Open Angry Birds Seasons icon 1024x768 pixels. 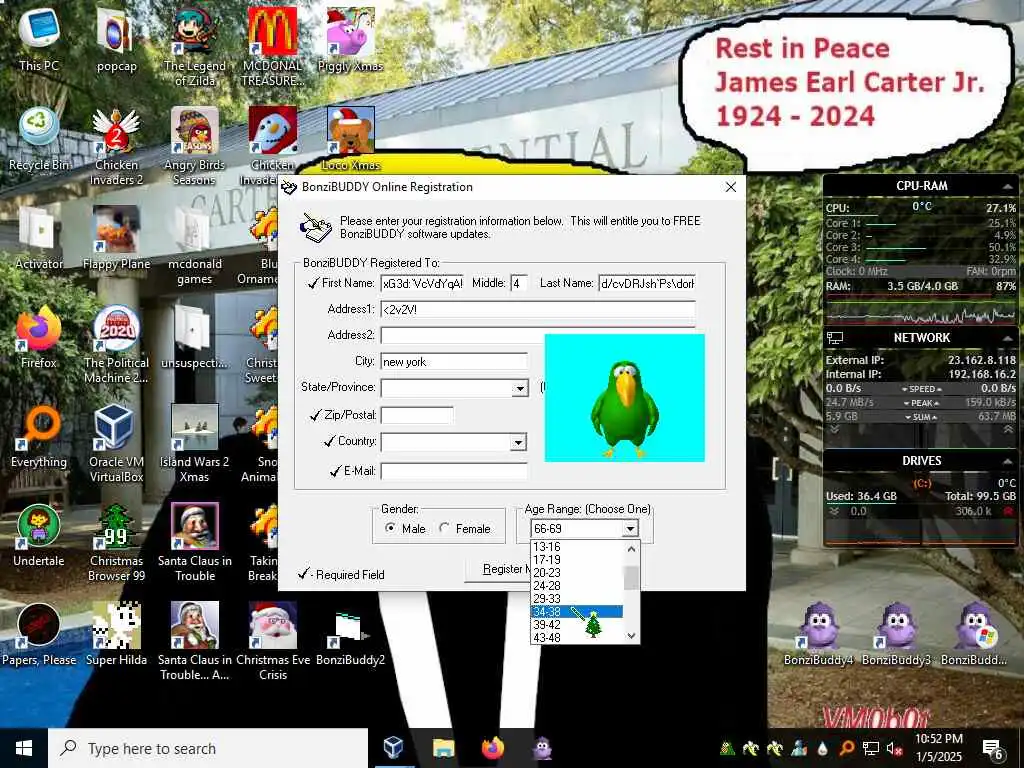(195, 146)
